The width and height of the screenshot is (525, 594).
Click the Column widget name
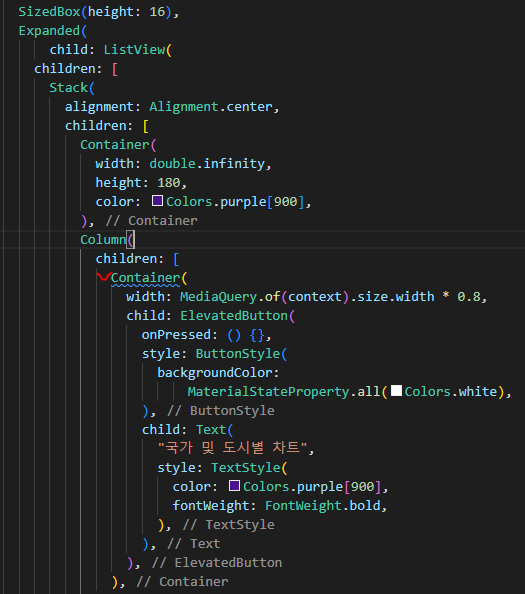103,240
